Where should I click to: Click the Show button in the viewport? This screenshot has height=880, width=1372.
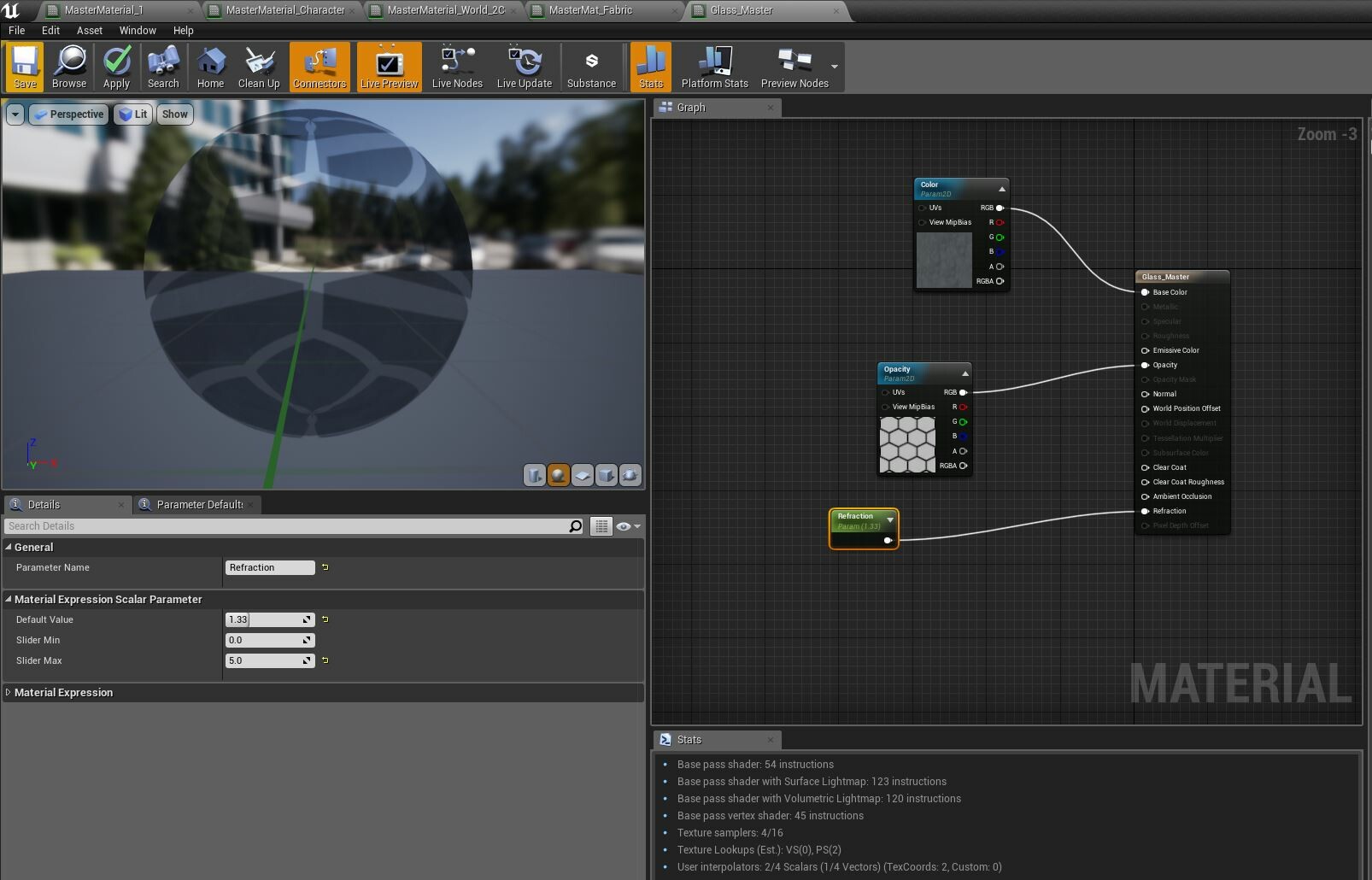coord(174,114)
